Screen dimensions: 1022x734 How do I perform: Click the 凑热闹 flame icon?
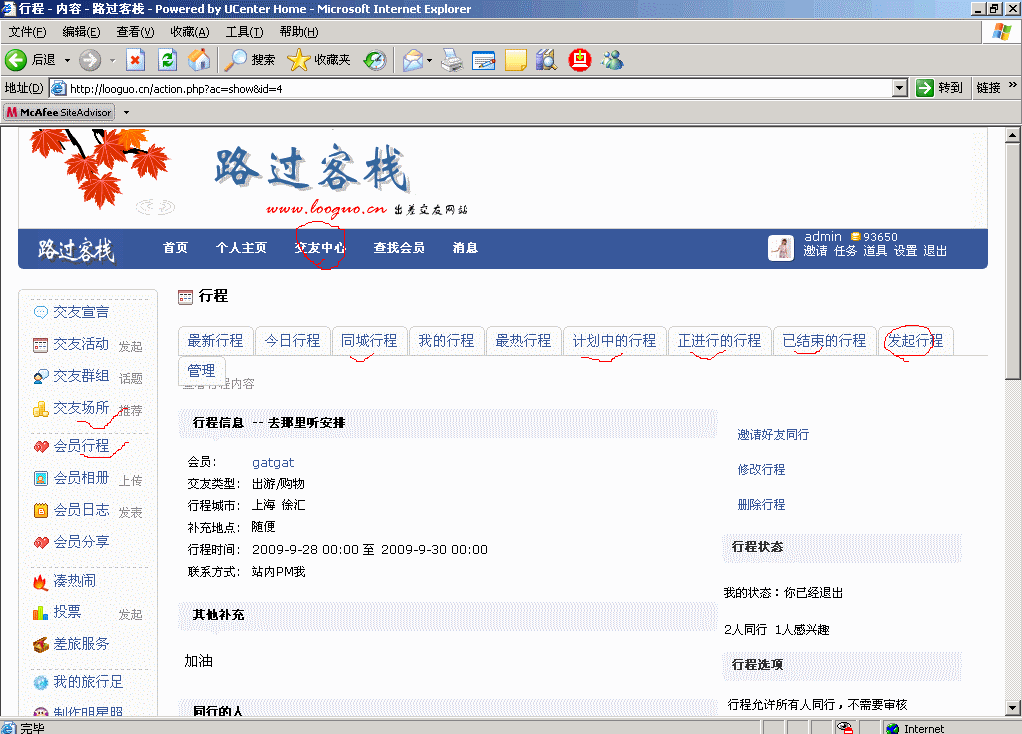[x=40, y=581]
